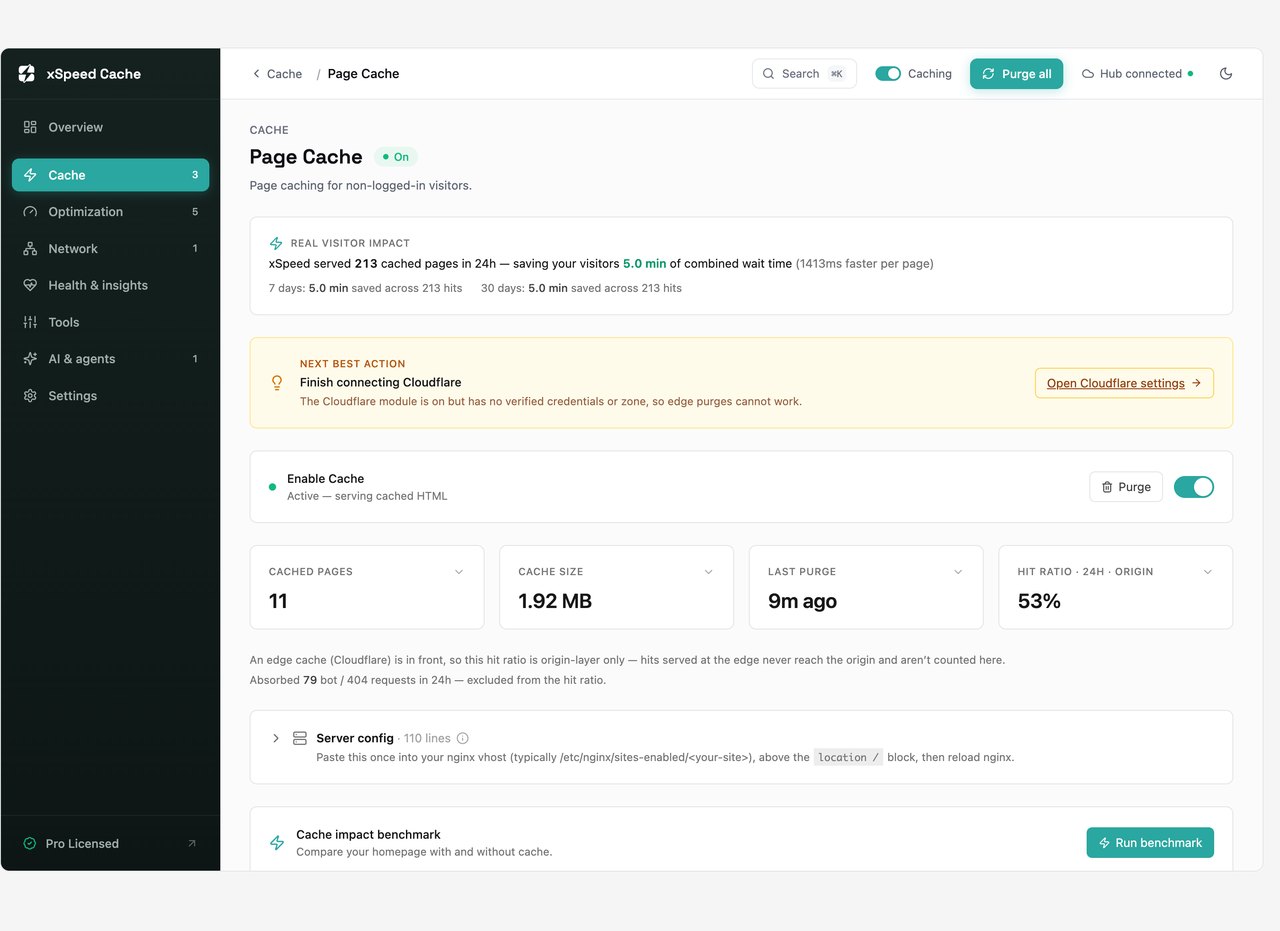Click the Hub connected cloud icon
The width and height of the screenshot is (1280, 931).
[x=1088, y=74]
